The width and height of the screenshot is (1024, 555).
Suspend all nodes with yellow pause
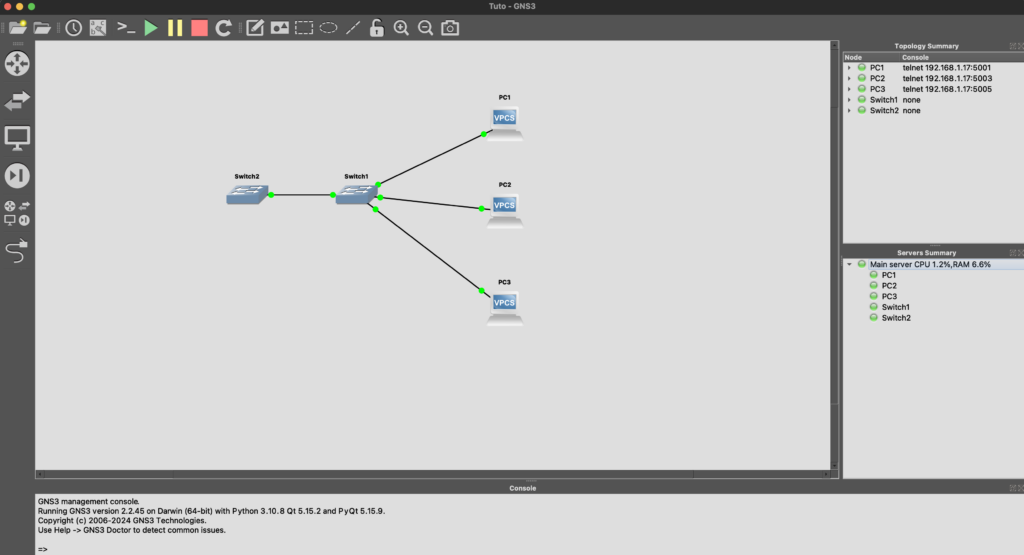click(175, 28)
